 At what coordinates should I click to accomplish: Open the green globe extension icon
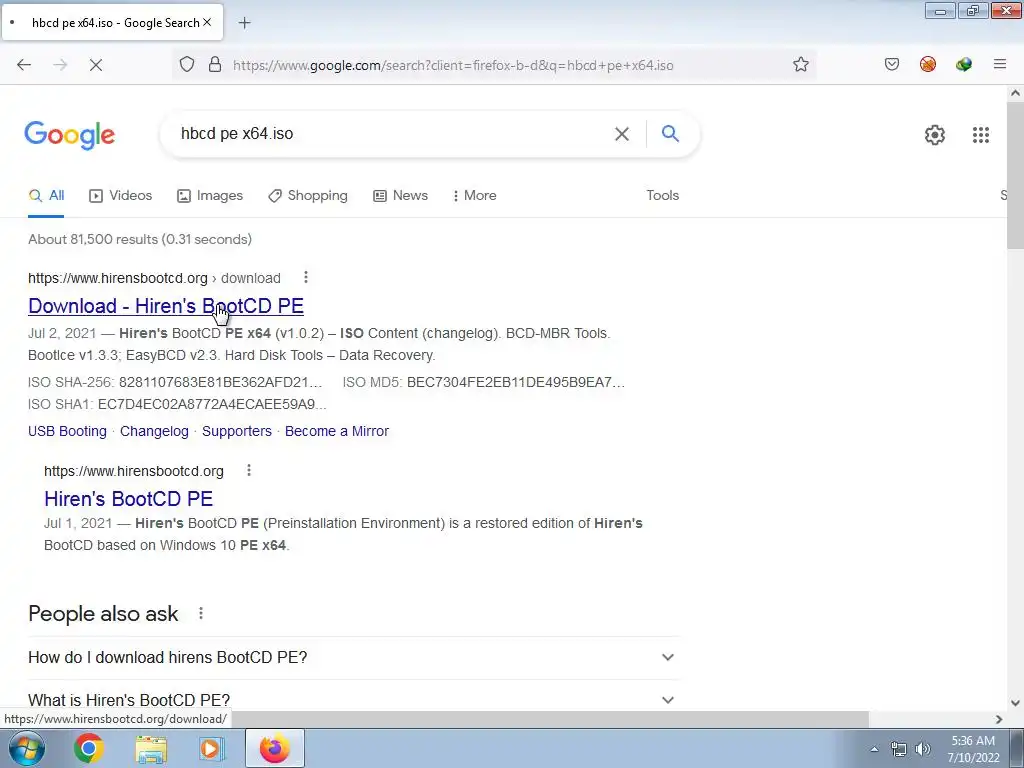coord(964,64)
